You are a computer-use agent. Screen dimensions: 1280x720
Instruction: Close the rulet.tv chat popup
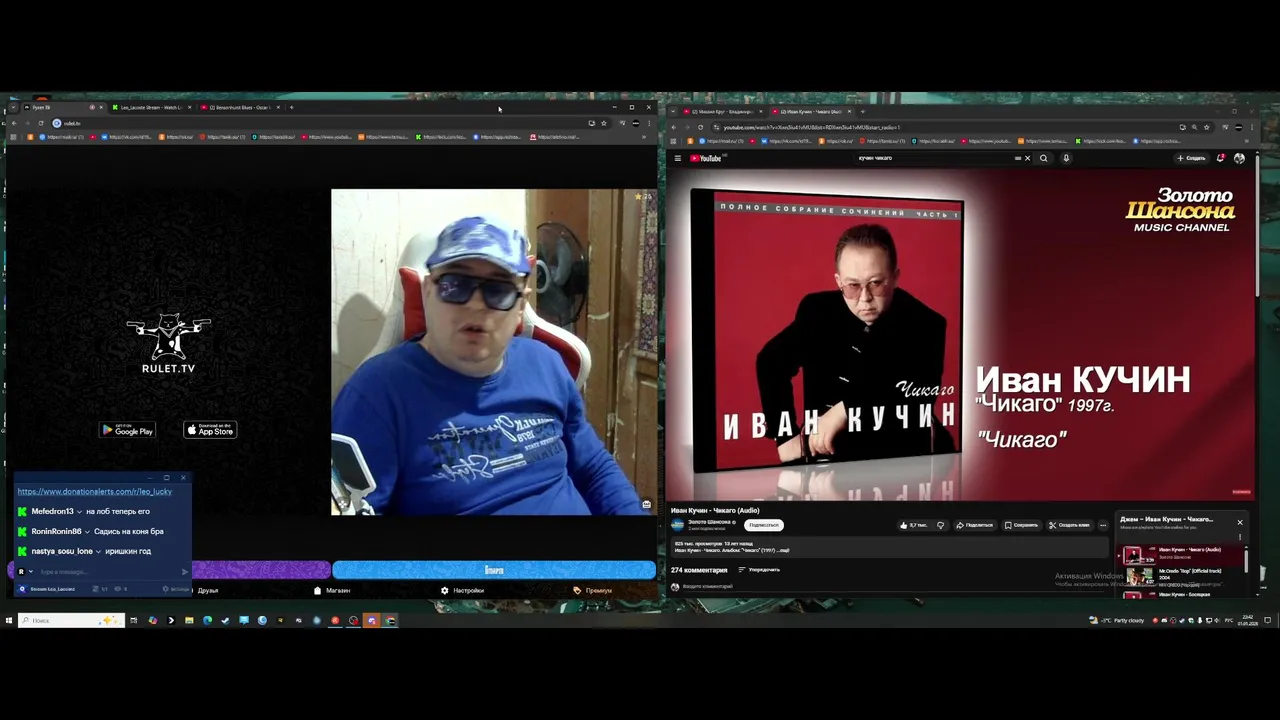click(x=183, y=478)
